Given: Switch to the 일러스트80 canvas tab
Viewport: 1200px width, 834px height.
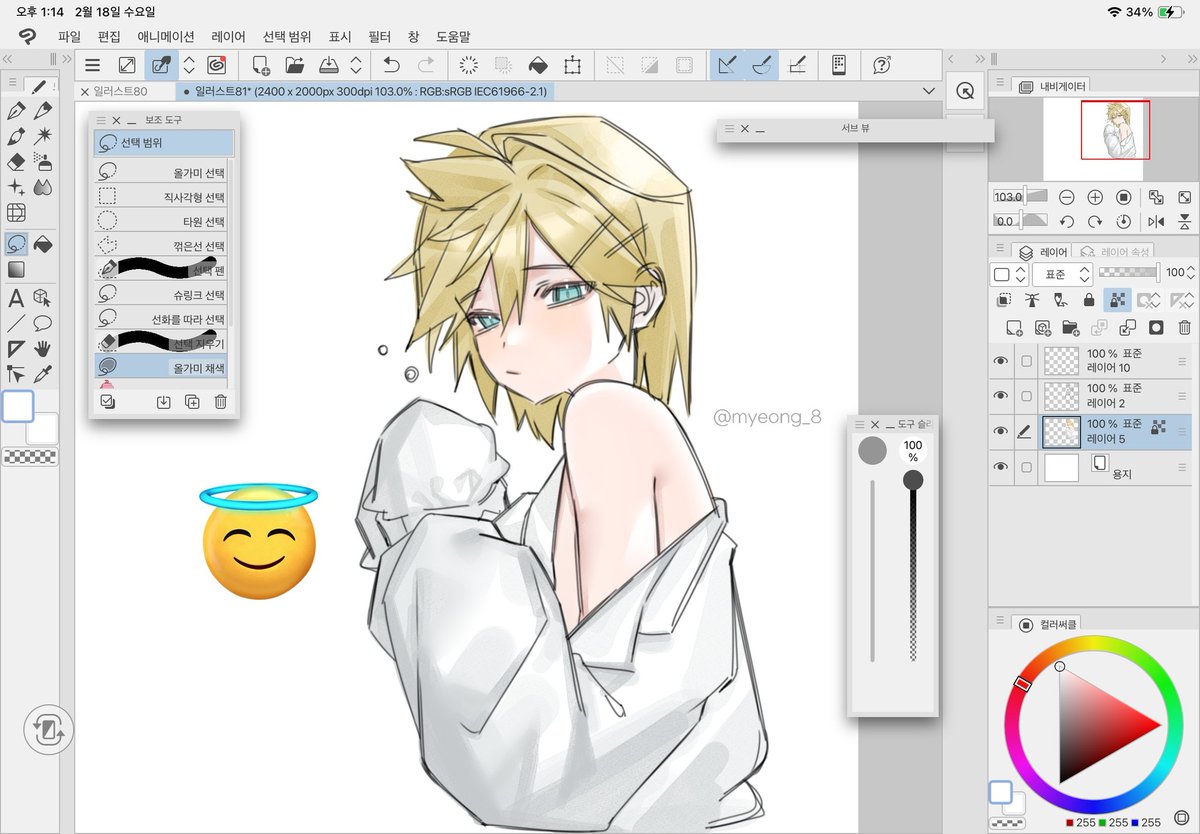Looking at the screenshot, I should click(127, 91).
